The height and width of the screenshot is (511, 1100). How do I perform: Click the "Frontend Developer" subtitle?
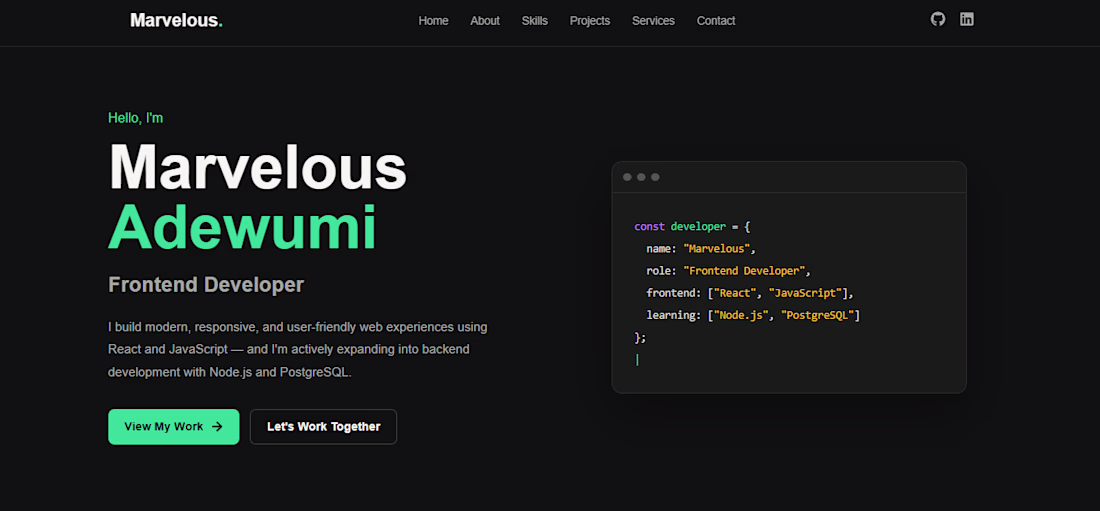pos(206,284)
